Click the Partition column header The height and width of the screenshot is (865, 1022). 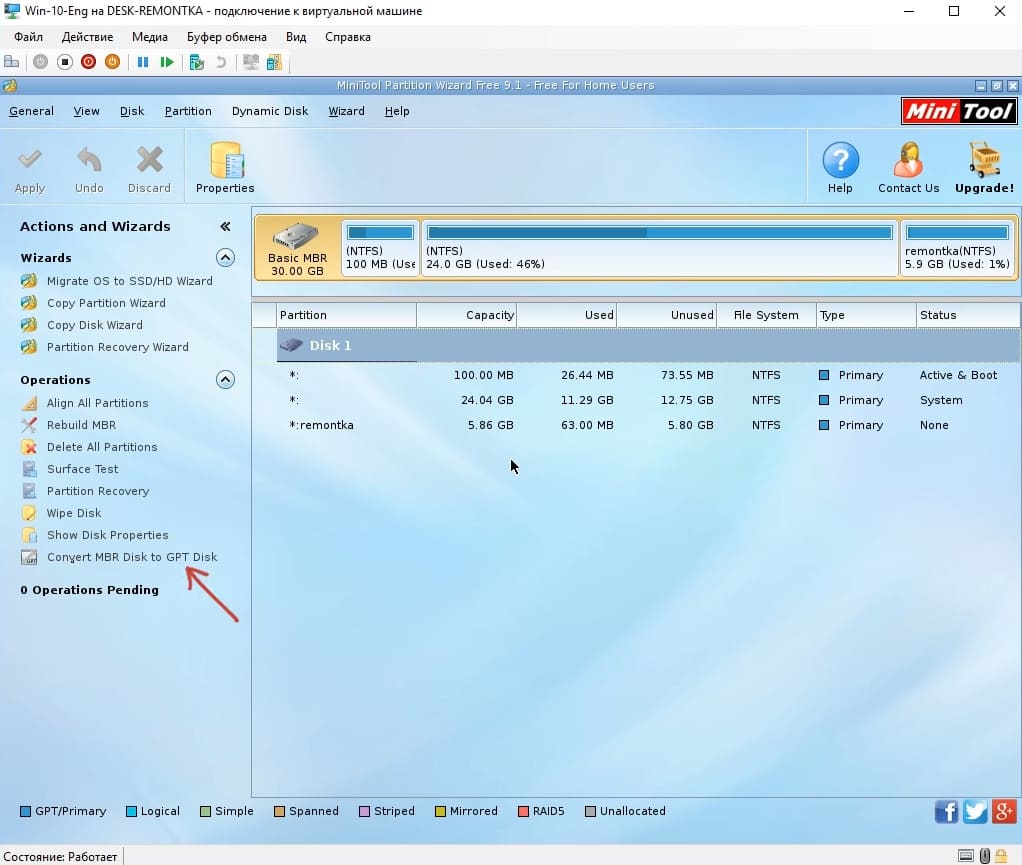coord(346,315)
